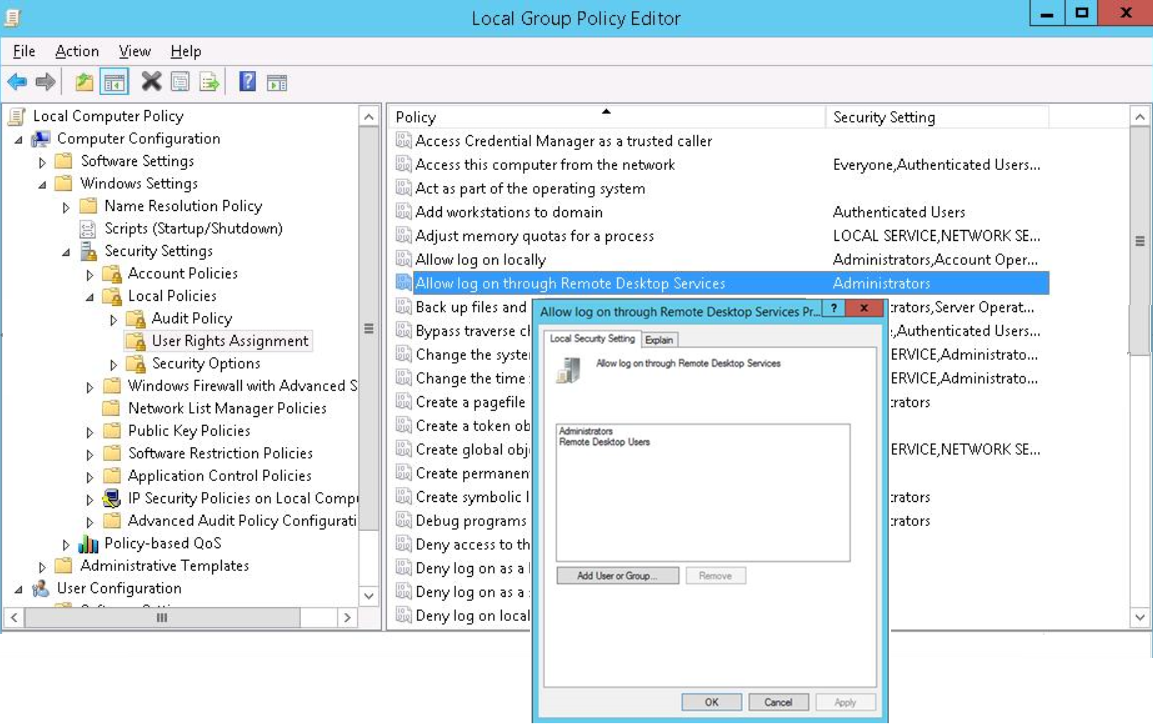Sort by the Security Setting column header
Screen dimensions: 1153x724
click(937, 117)
